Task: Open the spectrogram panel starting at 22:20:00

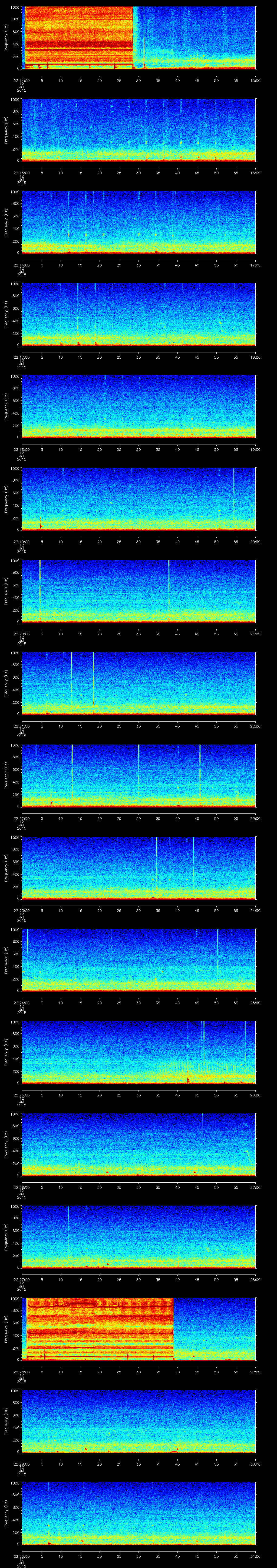Action: pos(138,591)
